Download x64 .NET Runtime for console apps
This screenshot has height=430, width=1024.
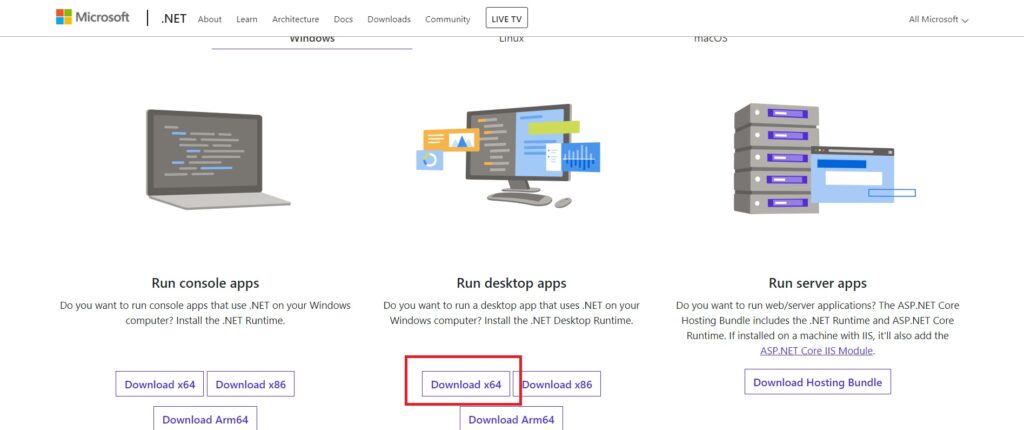[x=160, y=384]
